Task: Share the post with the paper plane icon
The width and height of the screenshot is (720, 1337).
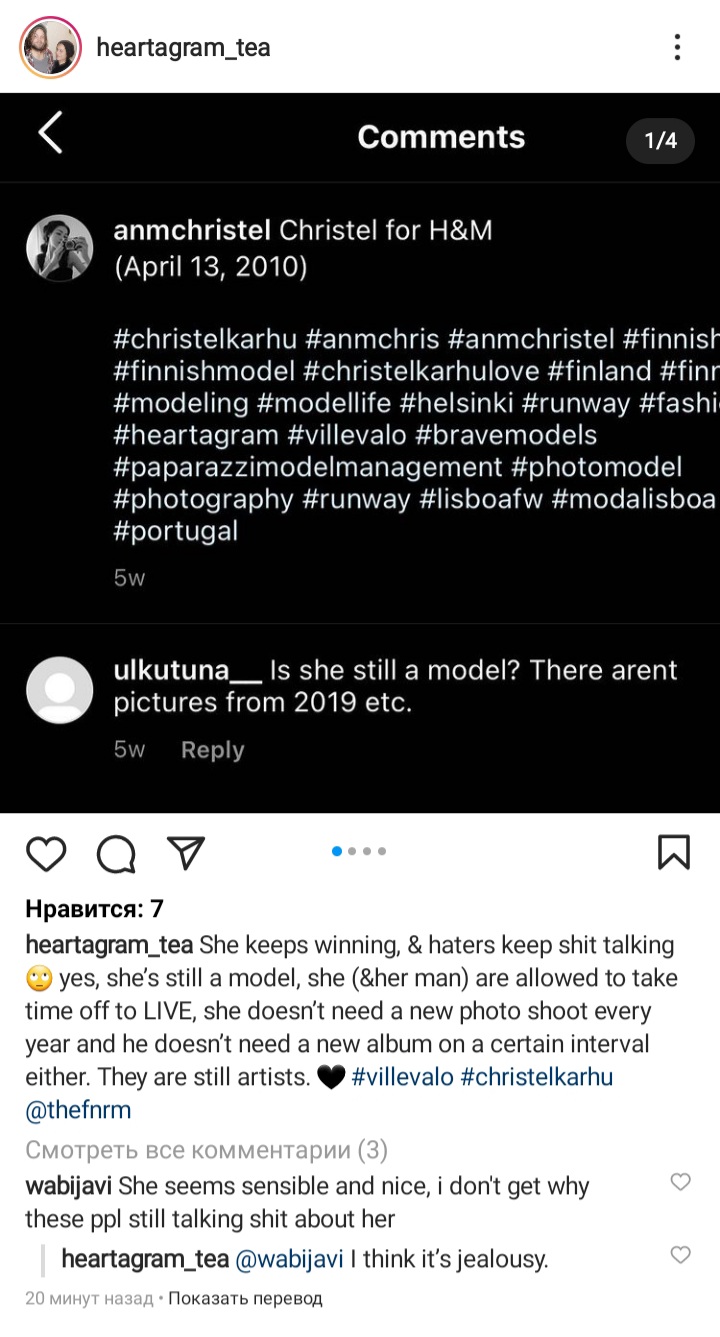Action: point(186,852)
